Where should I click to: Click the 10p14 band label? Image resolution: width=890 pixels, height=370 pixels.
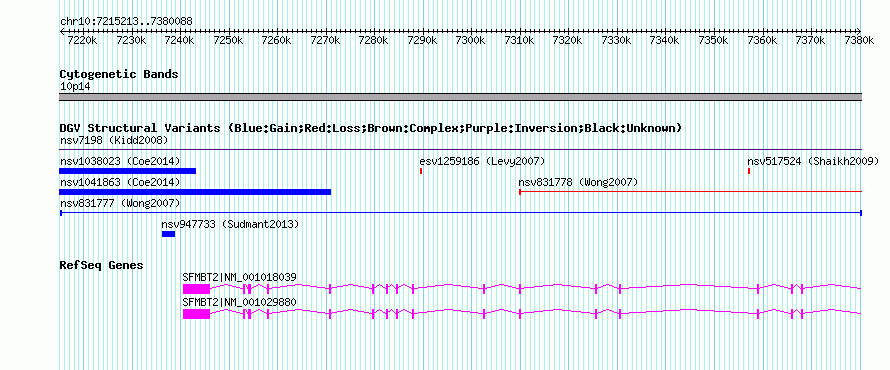pos(75,87)
